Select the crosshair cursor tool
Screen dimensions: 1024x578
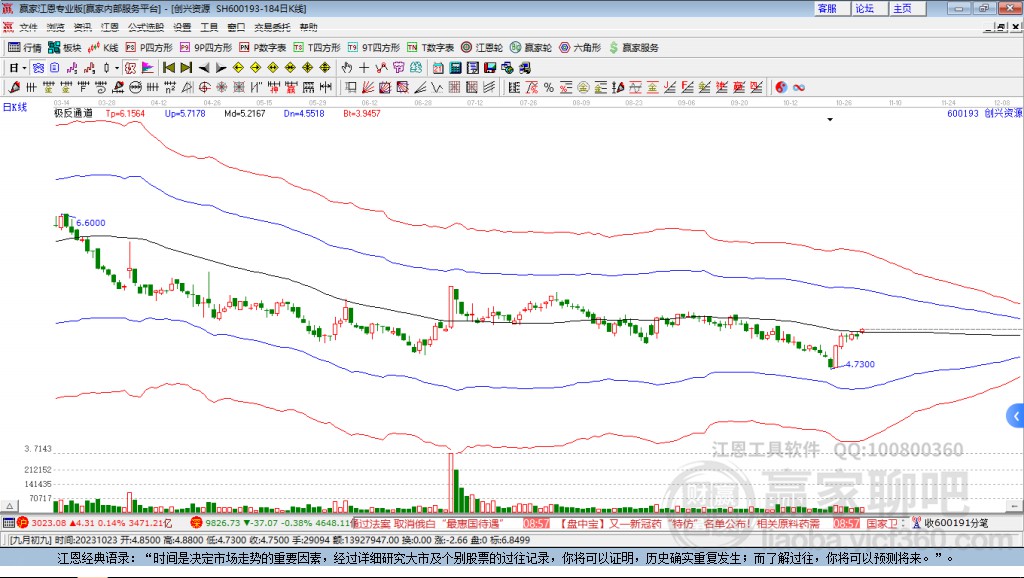point(364,68)
